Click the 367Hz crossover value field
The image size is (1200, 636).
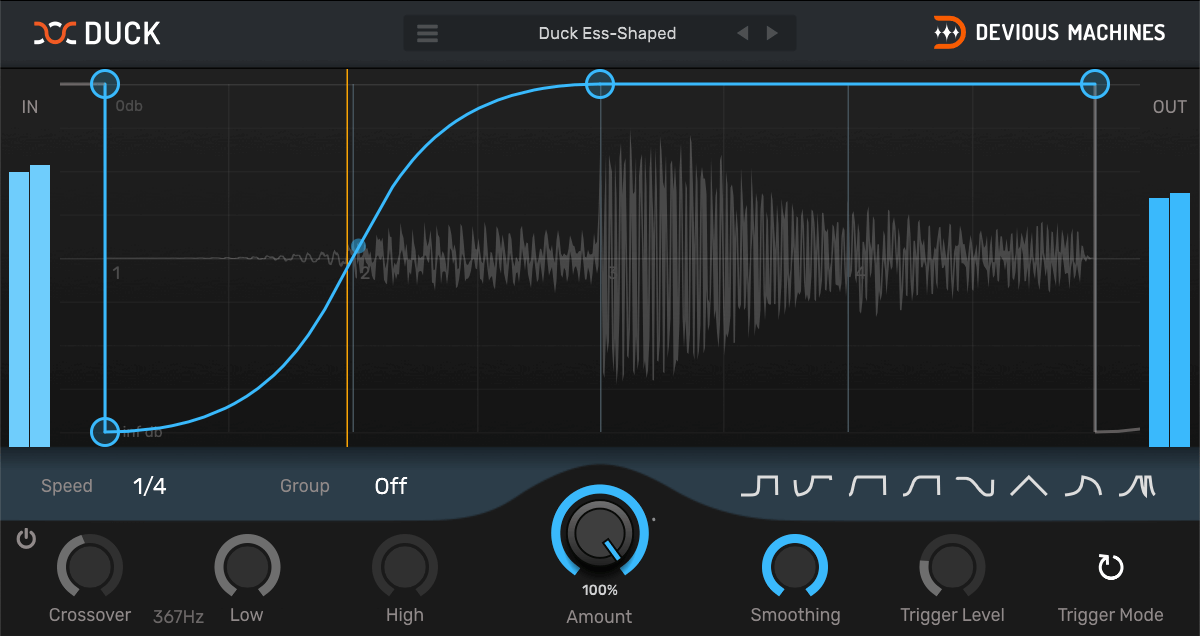178,617
